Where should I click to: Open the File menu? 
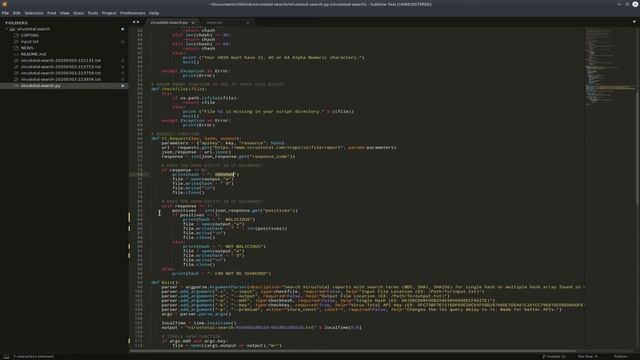5,13
